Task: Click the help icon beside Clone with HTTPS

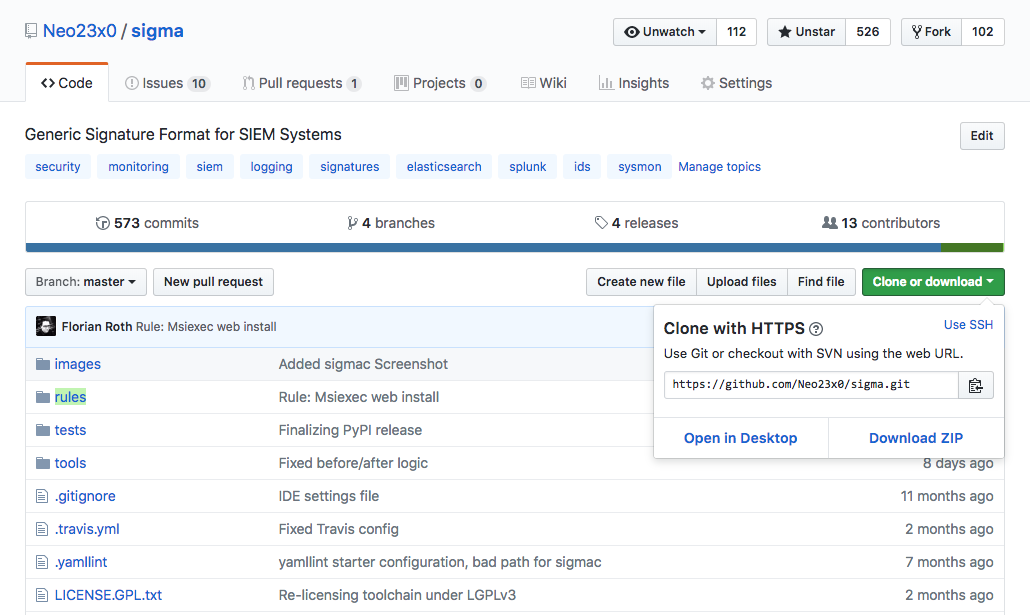Action: (x=816, y=329)
